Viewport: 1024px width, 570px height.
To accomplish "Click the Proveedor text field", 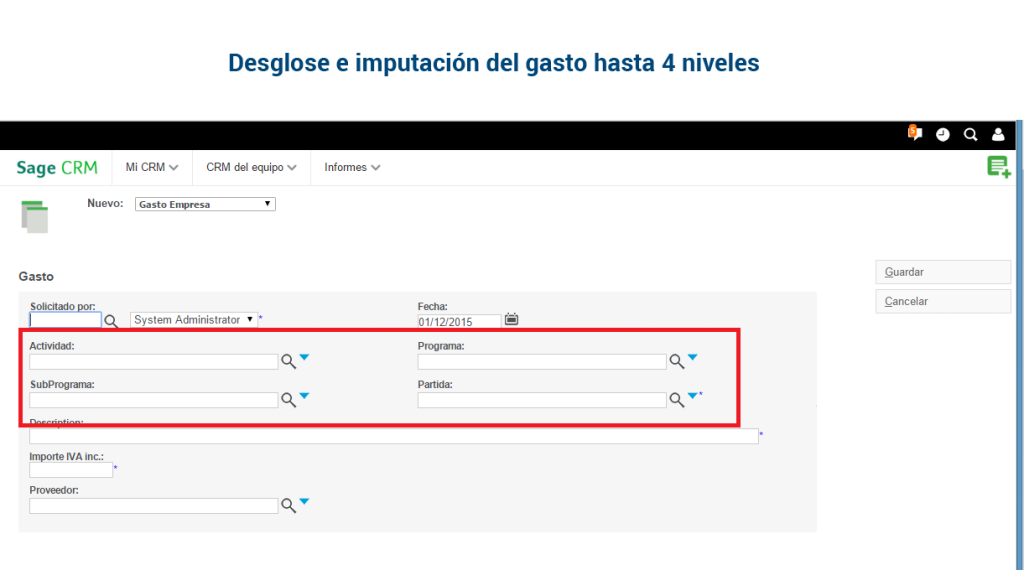I will pyautogui.click(x=153, y=506).
